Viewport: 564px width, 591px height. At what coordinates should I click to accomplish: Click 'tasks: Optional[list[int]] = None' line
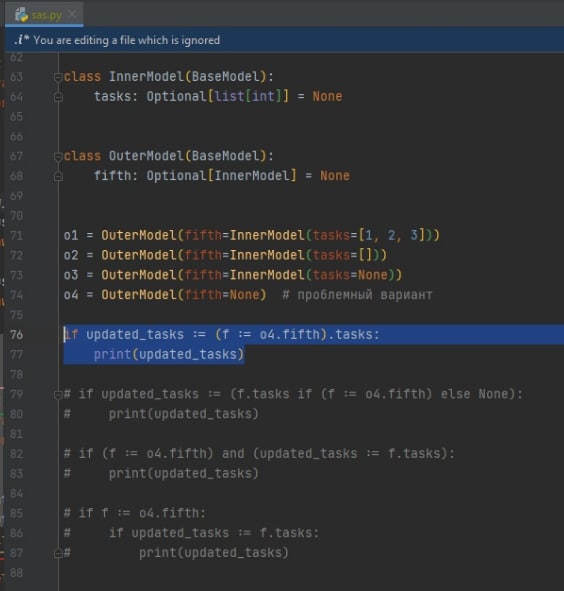click(x=218, y=96)
